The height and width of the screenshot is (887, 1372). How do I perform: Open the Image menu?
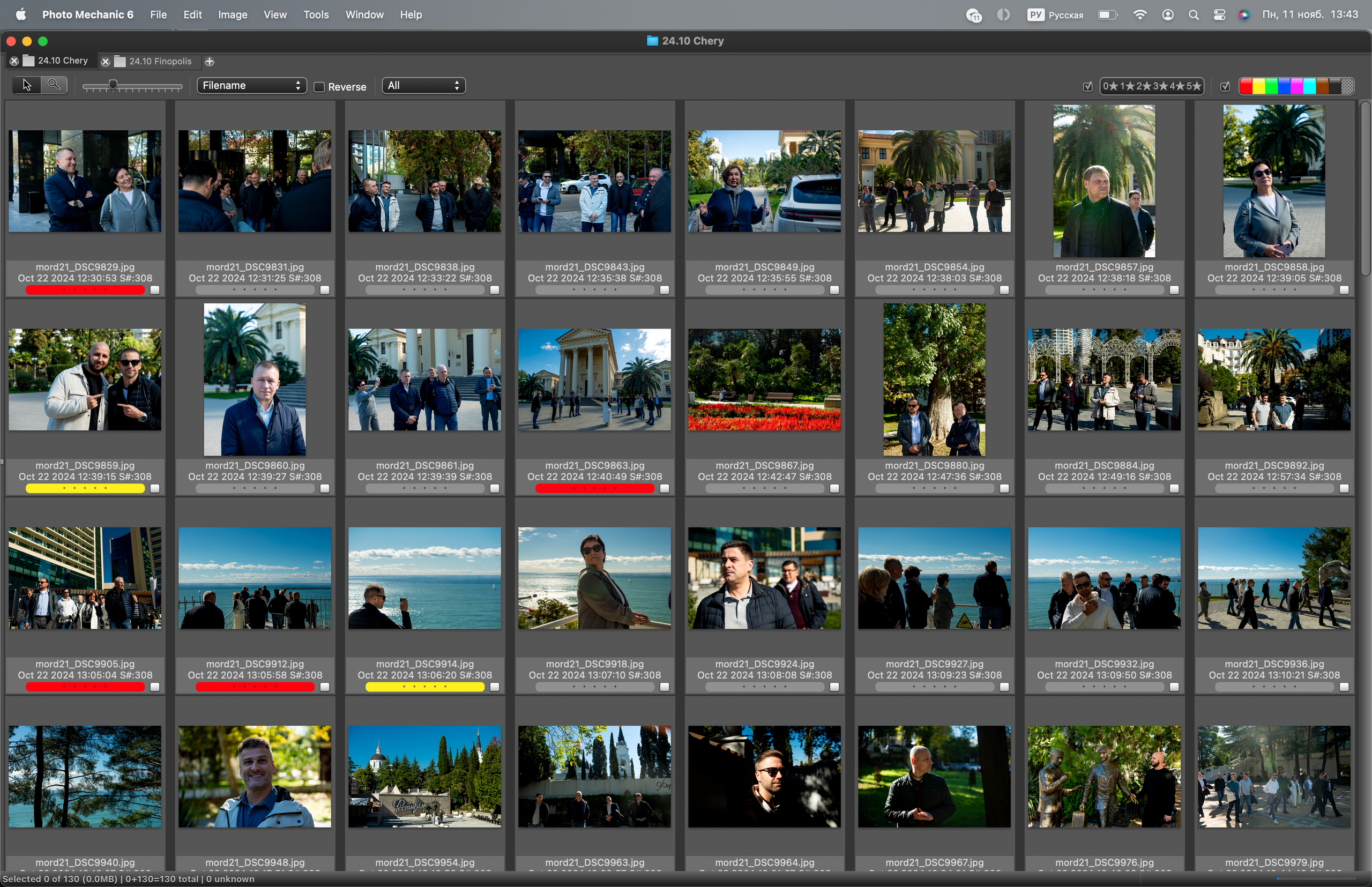pyautogui.click(x=233, y=15)
